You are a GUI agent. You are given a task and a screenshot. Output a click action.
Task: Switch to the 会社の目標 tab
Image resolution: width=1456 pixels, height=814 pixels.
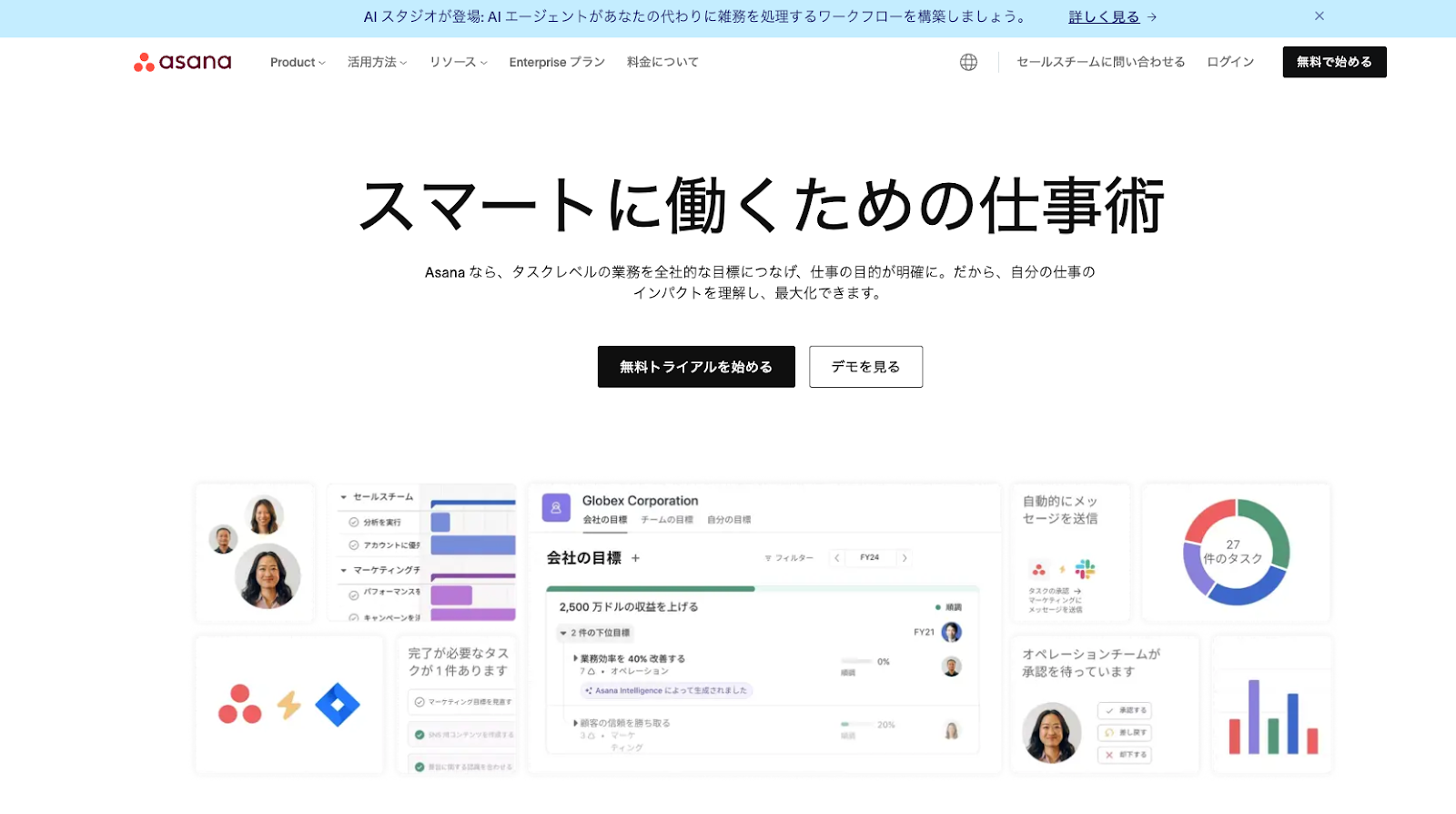point(605,520)
